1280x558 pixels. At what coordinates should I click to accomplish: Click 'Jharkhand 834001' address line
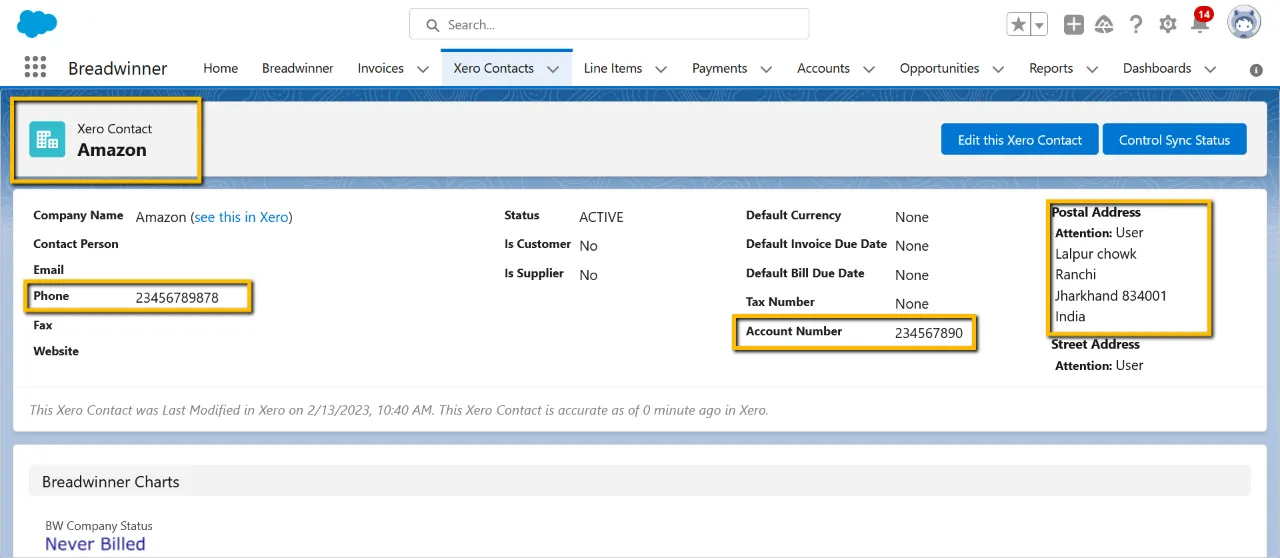pyautogui.click(x=1111, y=296)
